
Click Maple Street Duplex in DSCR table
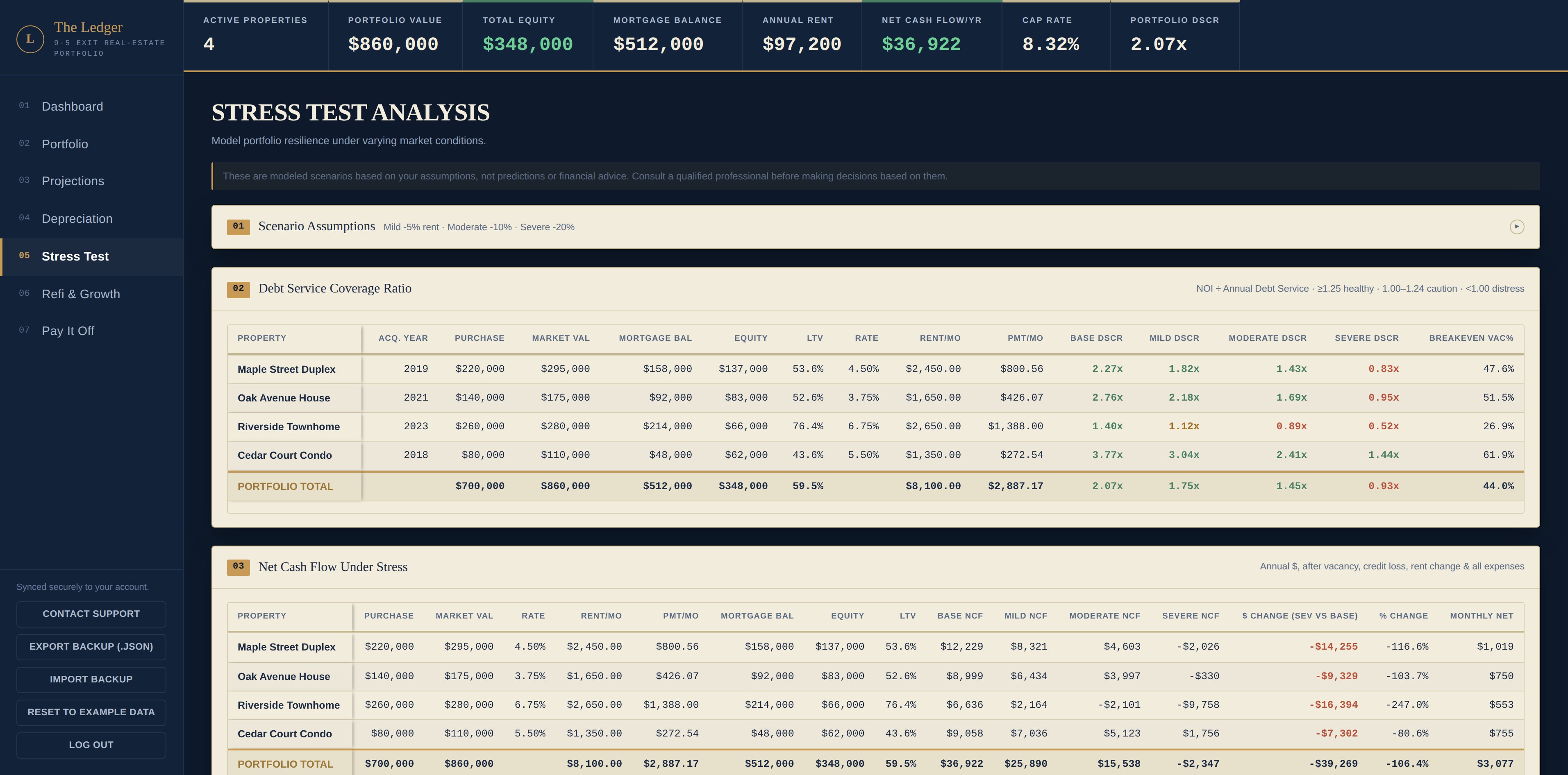pos(286,369)
